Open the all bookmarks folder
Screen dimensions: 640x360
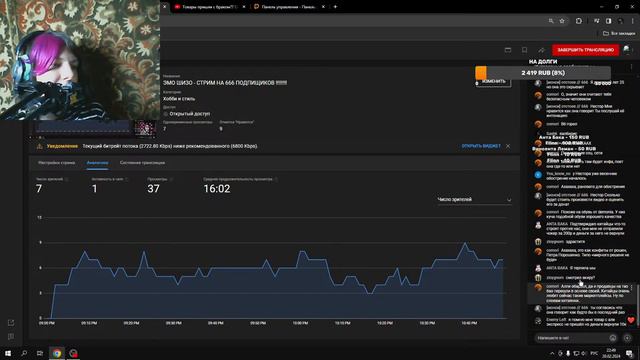coord(619,33)
